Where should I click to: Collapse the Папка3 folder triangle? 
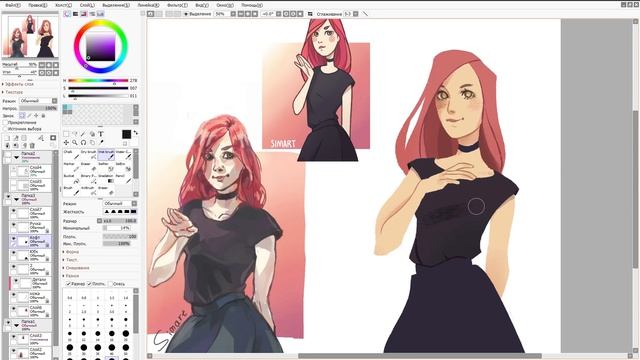tap(17, 200)
